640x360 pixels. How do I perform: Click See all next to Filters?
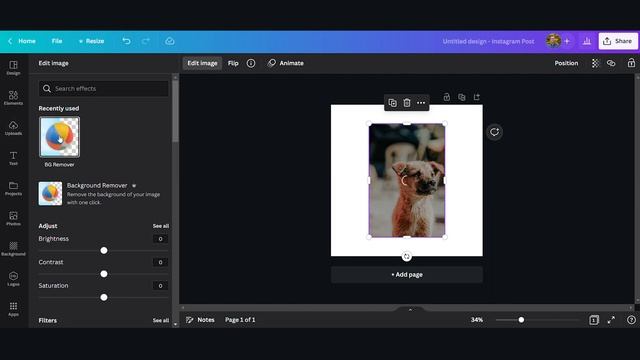[161, 320]
